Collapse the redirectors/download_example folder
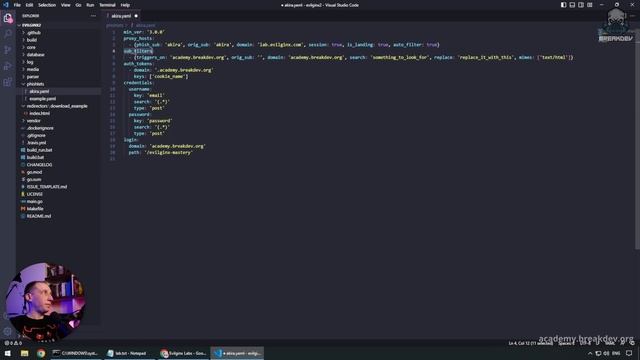This screenshot has height=360, width=640. point(58,106)
